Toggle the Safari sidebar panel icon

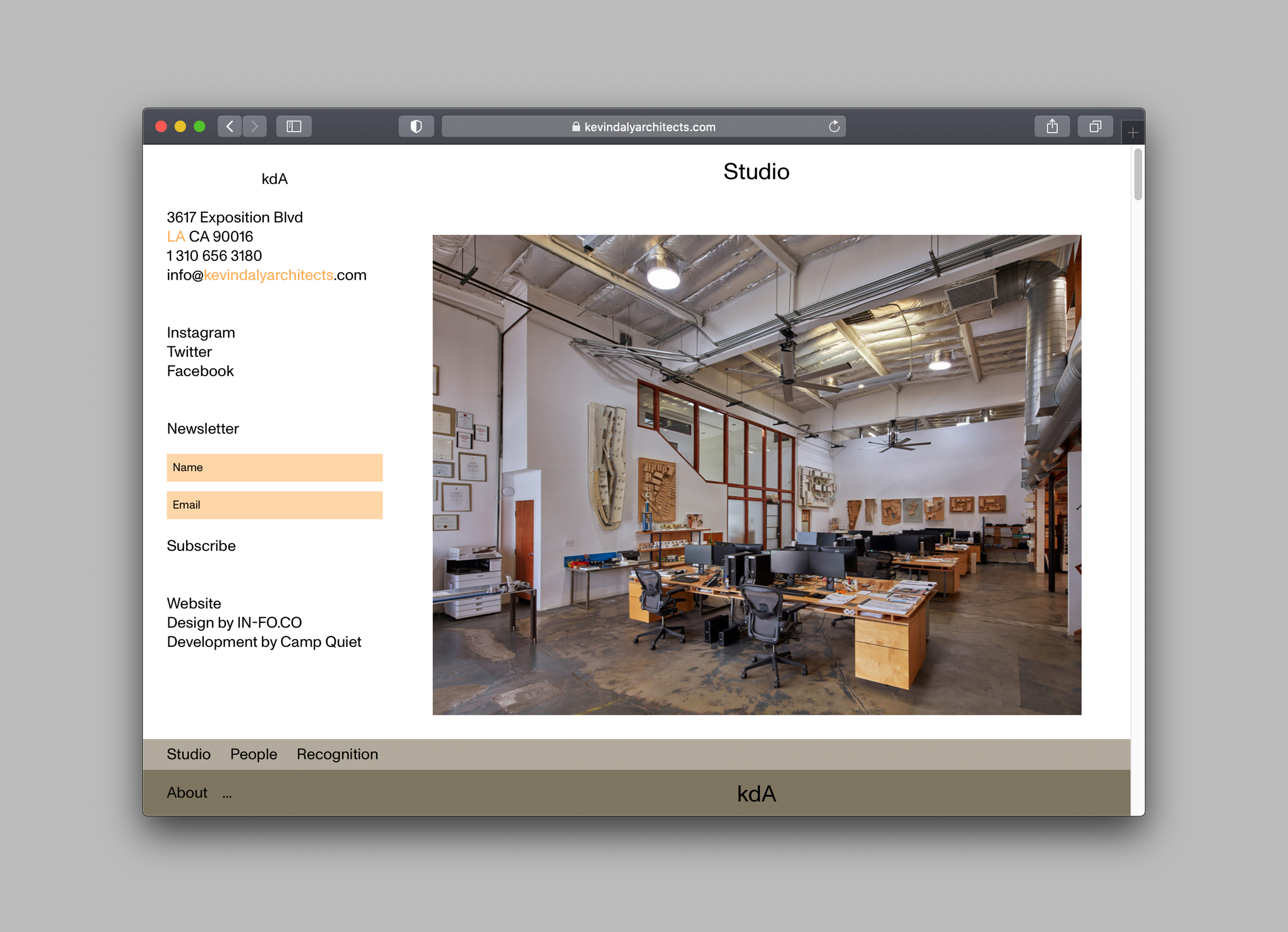point(294,126)
